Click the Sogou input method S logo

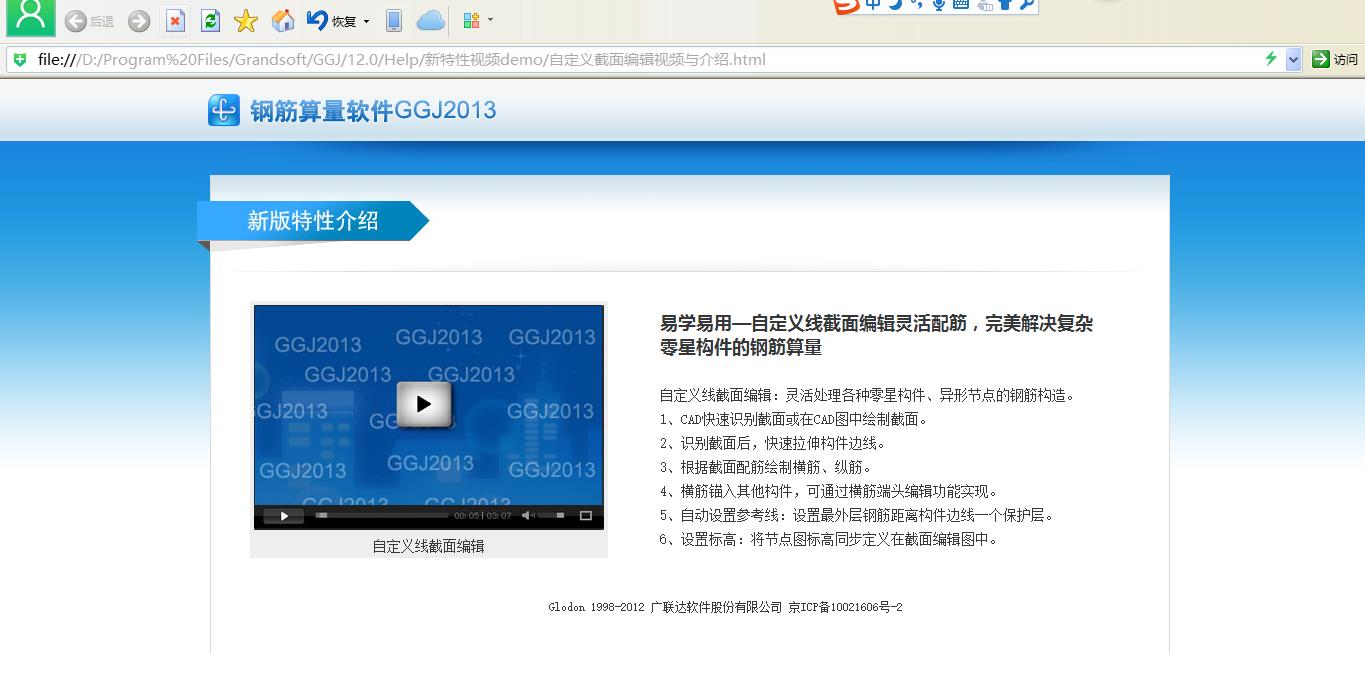point(846,6)
